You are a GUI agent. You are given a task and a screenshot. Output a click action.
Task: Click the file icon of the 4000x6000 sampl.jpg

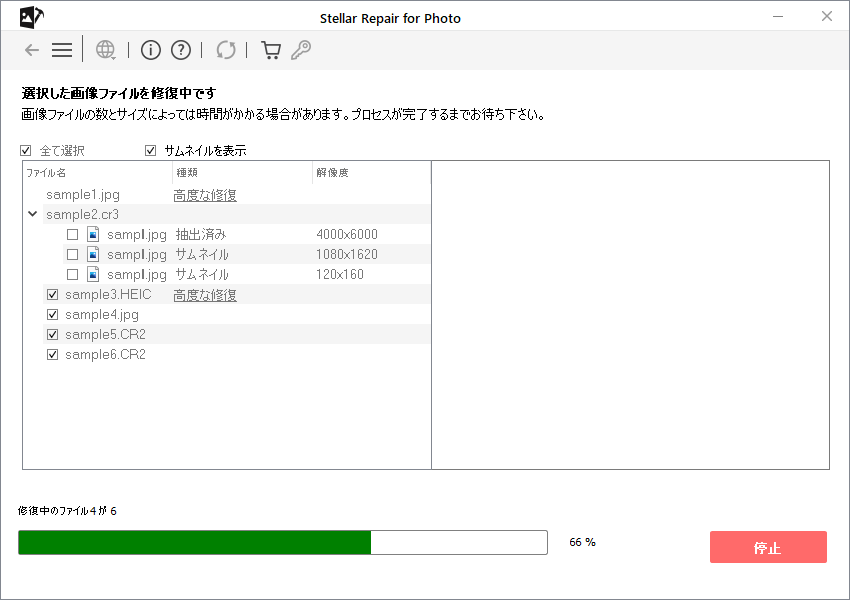[x=93, y=234]
